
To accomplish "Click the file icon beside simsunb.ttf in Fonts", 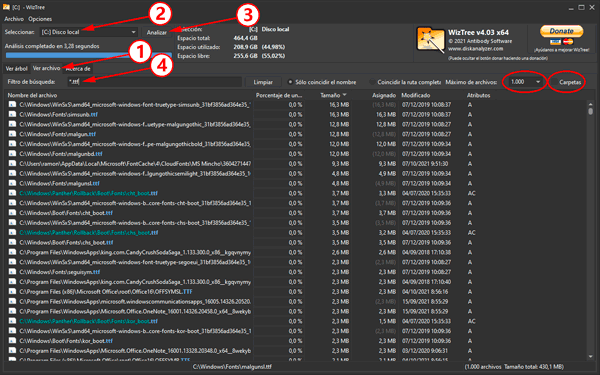I will tap(12, 114).
